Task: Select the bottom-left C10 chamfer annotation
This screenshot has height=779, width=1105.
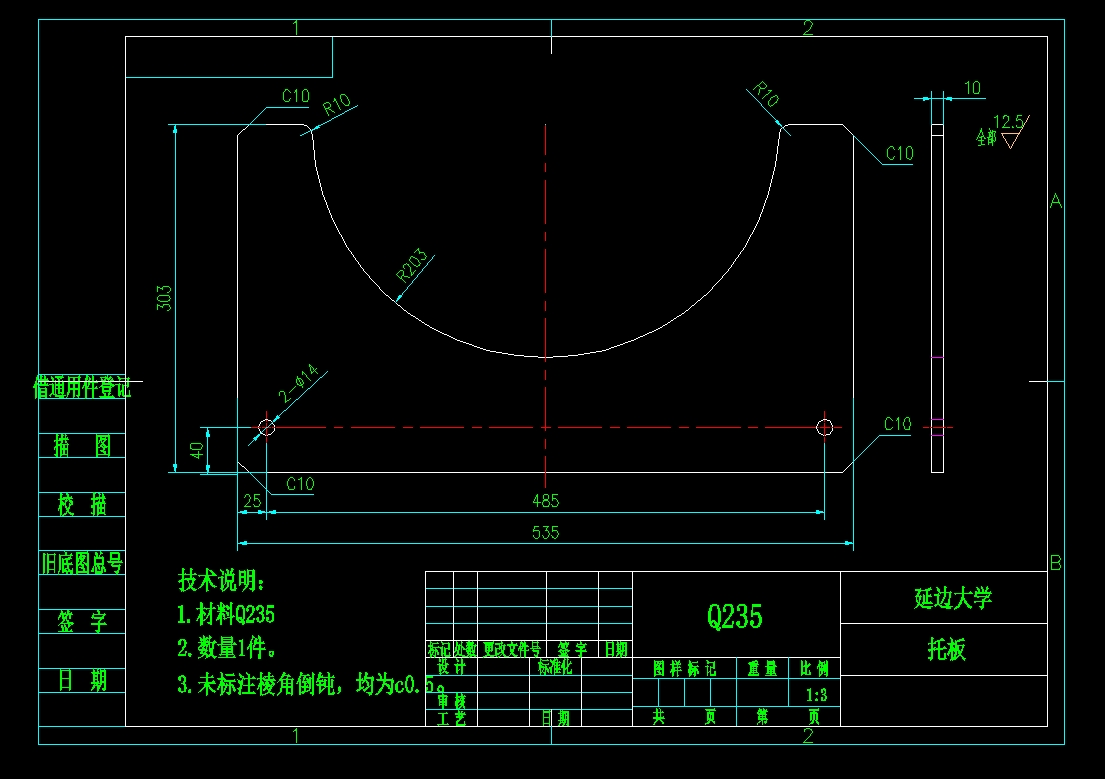Action: tap(298, 484)
